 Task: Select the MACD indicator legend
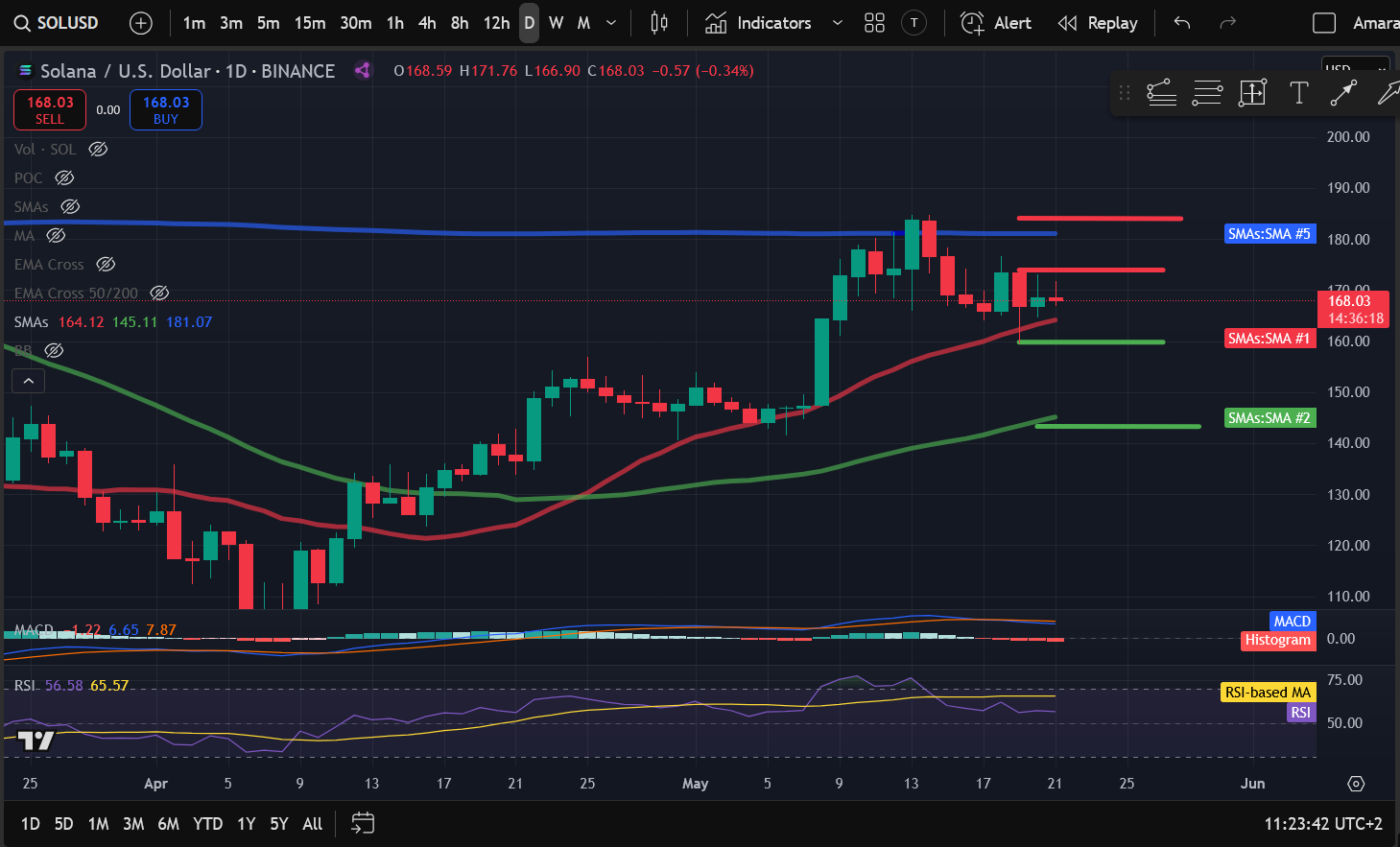tap(95, 630)
